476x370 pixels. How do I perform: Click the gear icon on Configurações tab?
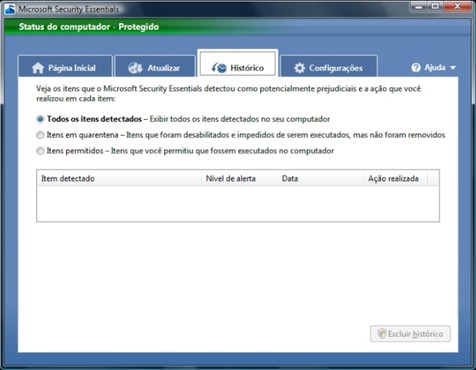coord(299,68)
